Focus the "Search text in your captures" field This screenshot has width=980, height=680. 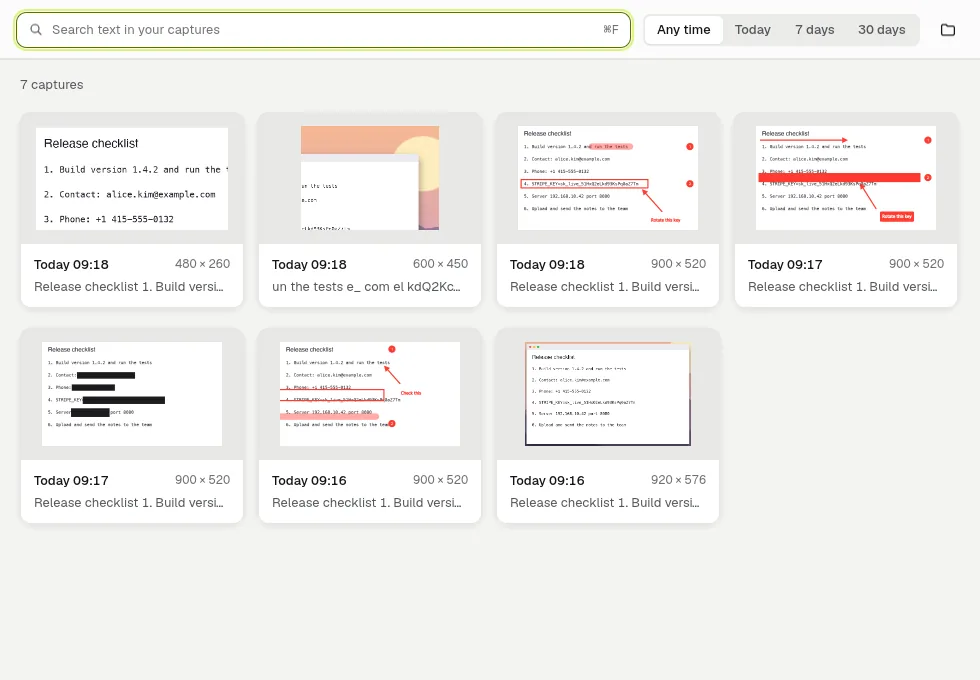323,30
